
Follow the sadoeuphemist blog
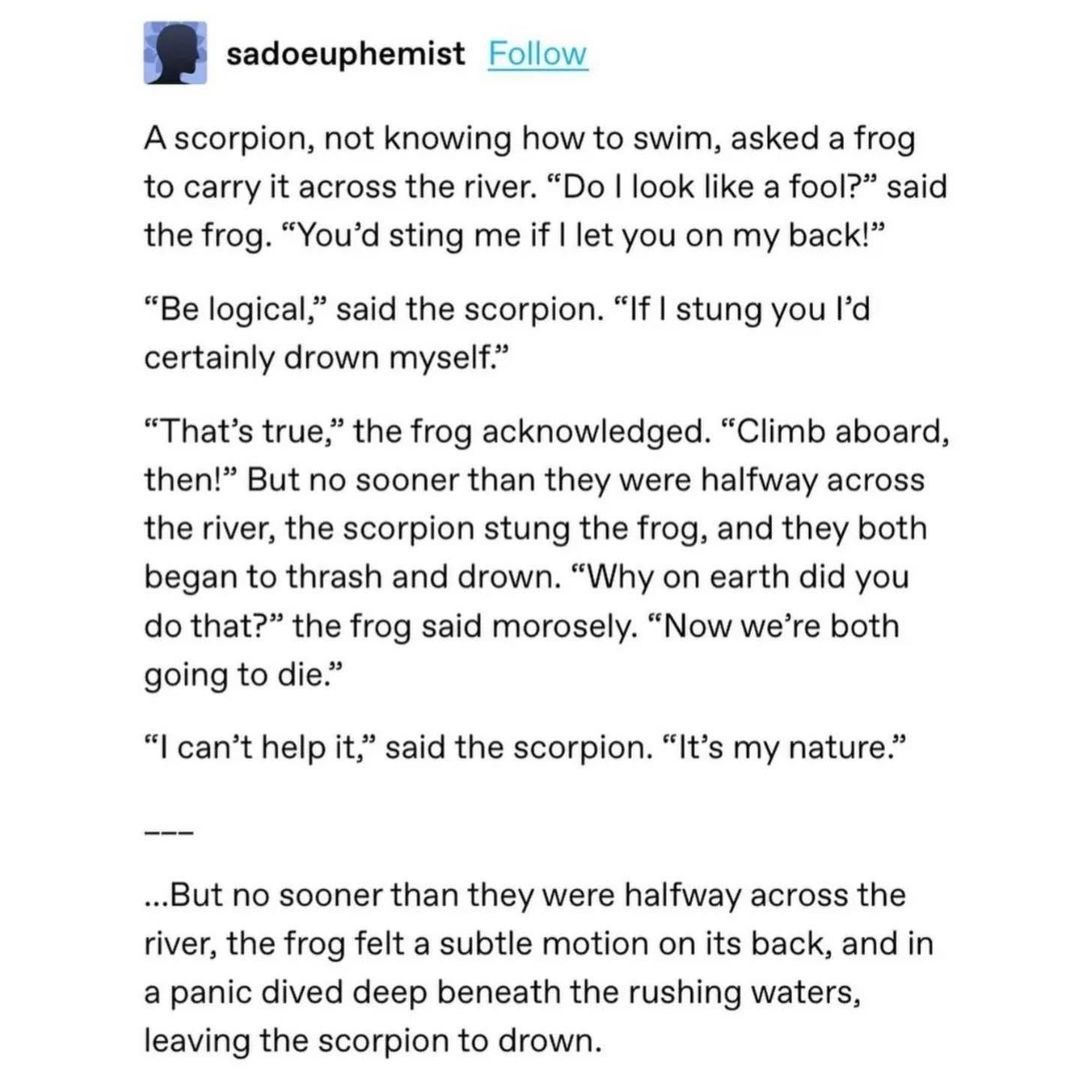click(537, 54)
